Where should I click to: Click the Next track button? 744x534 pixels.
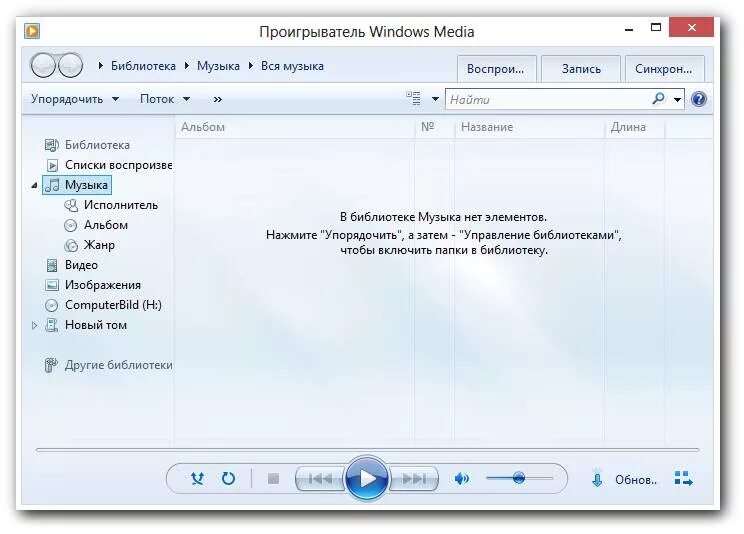click(x=413, y=478)
